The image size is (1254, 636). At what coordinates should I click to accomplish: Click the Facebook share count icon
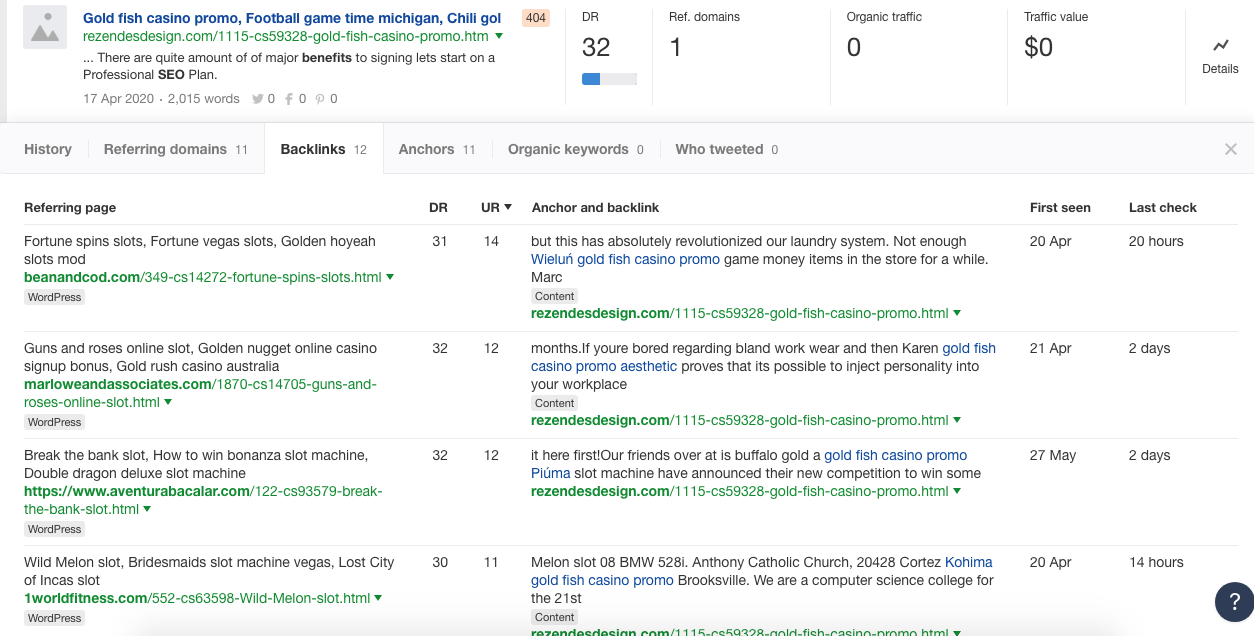pyautogui.click(x=289, y=99)
